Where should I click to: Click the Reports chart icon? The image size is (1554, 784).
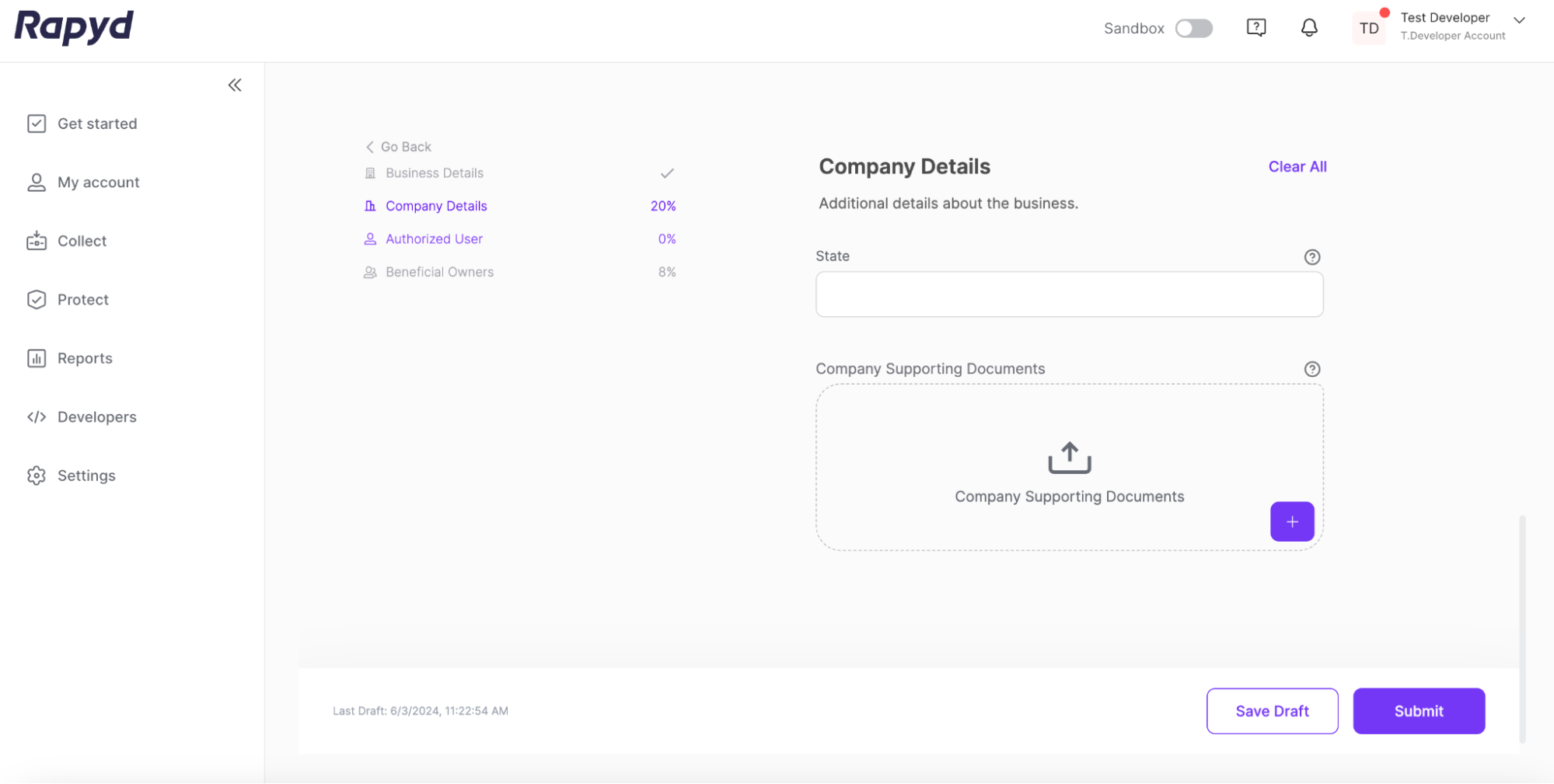(37, 358)
